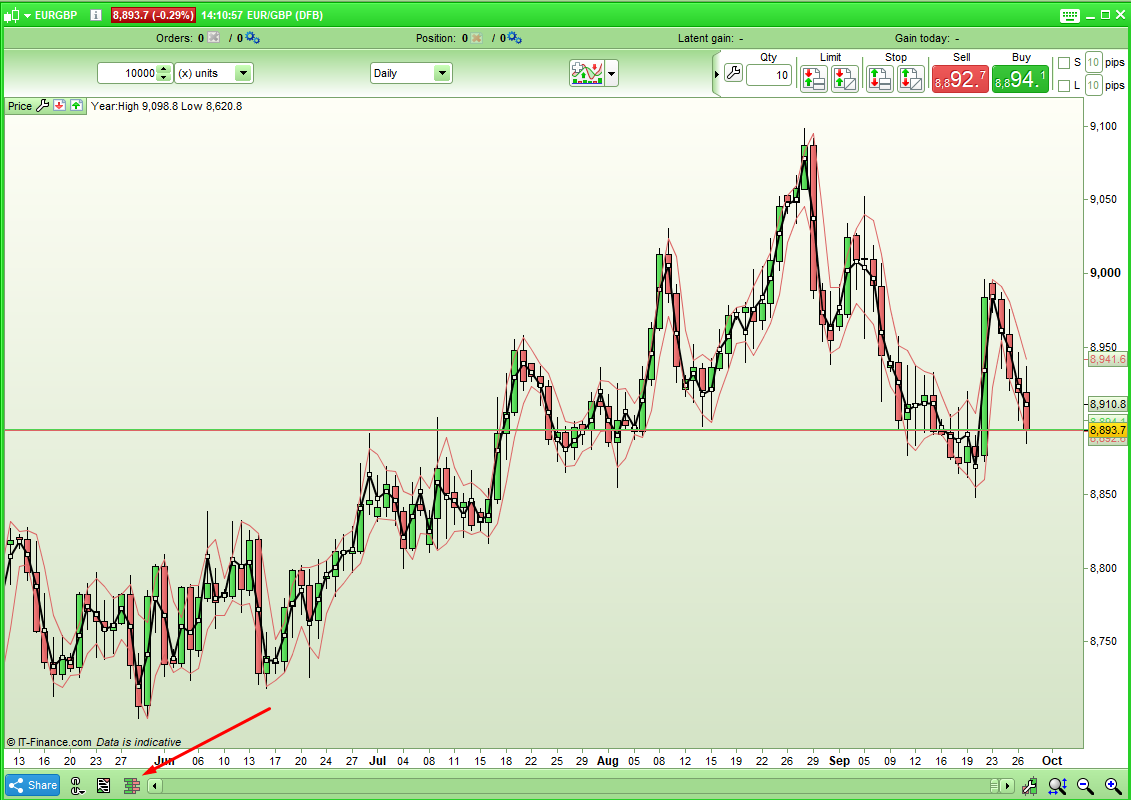Click the chart style selector icon

[587, 73]
